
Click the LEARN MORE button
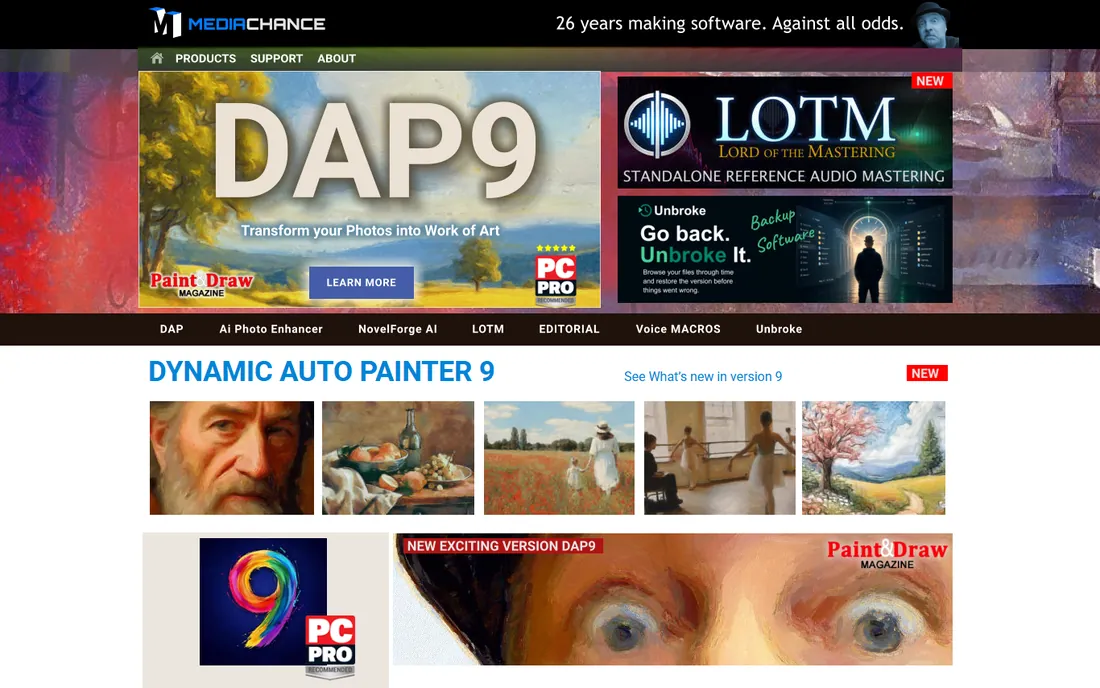pos(361,282)
